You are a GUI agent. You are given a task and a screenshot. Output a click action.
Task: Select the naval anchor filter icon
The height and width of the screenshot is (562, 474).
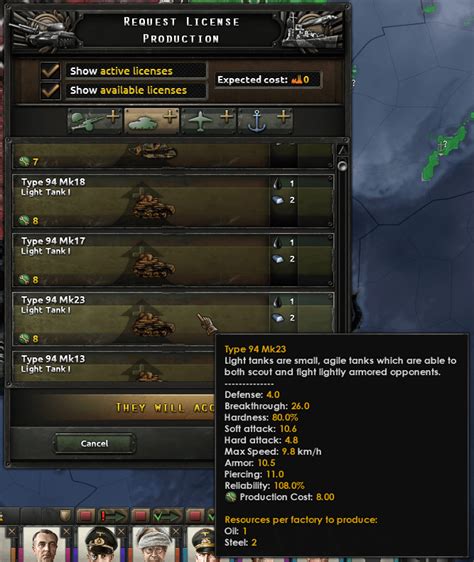(x=265, y=121)
